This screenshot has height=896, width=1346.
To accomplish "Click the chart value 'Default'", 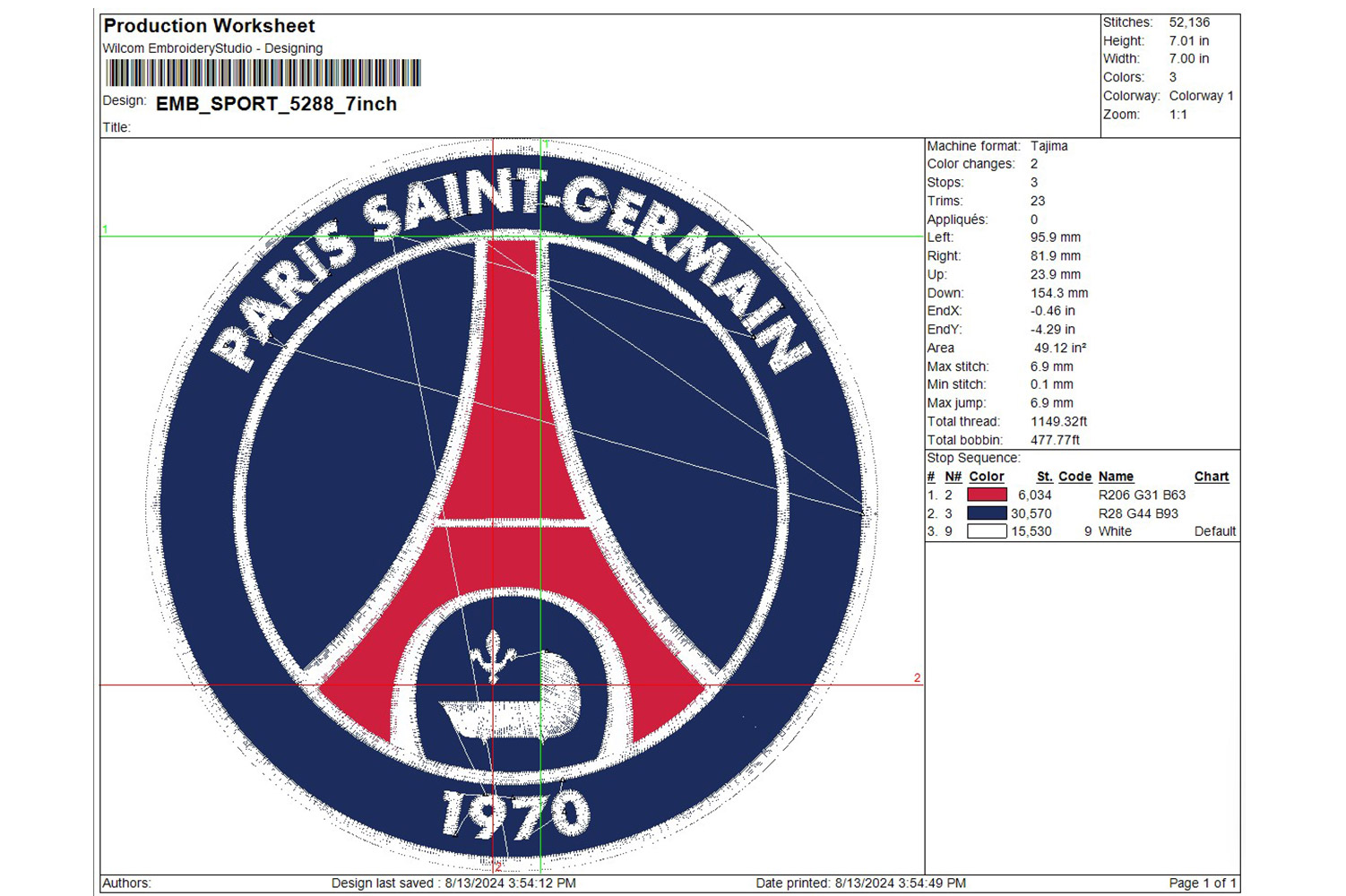I will click(x=1215, y=531).
